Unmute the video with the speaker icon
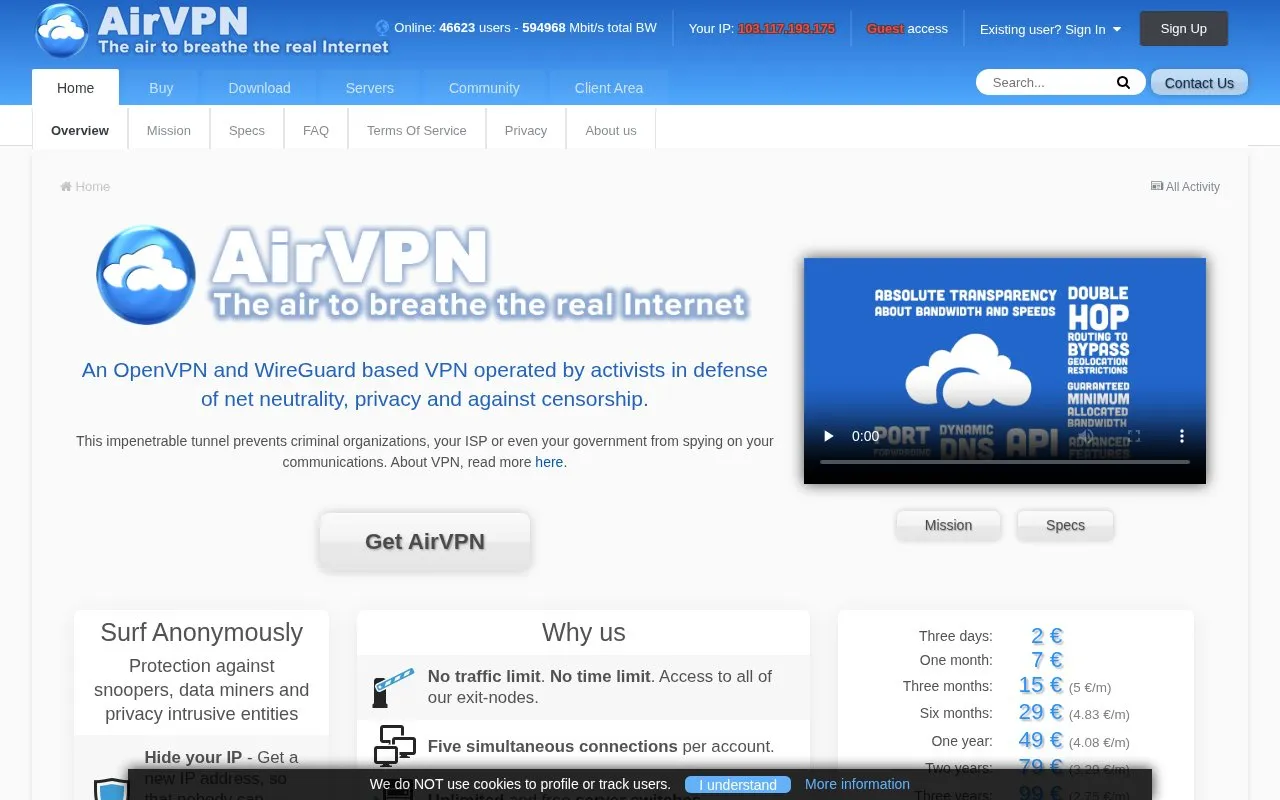The width and height of the screenshot is (1280, 800). pos(1086,436)
